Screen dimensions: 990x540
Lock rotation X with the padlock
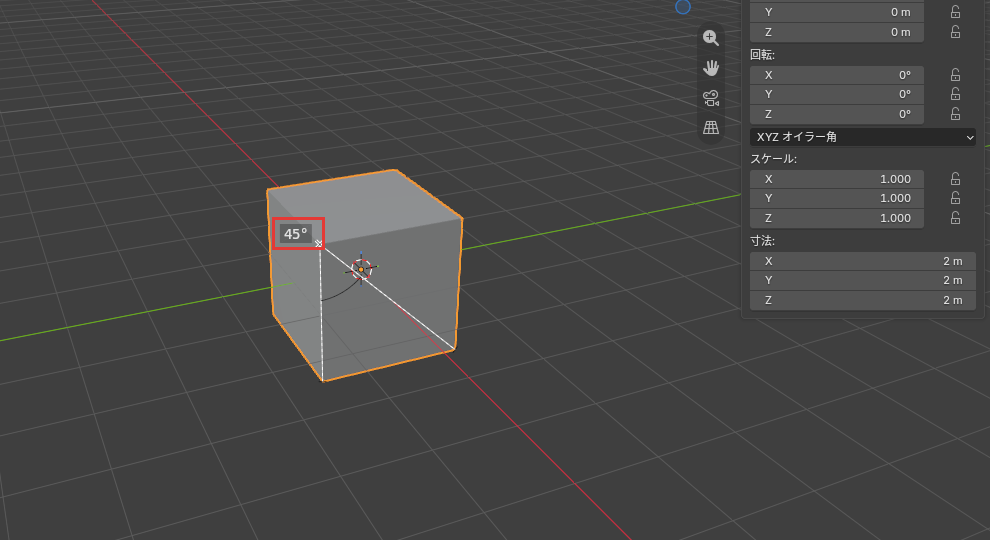955,75
